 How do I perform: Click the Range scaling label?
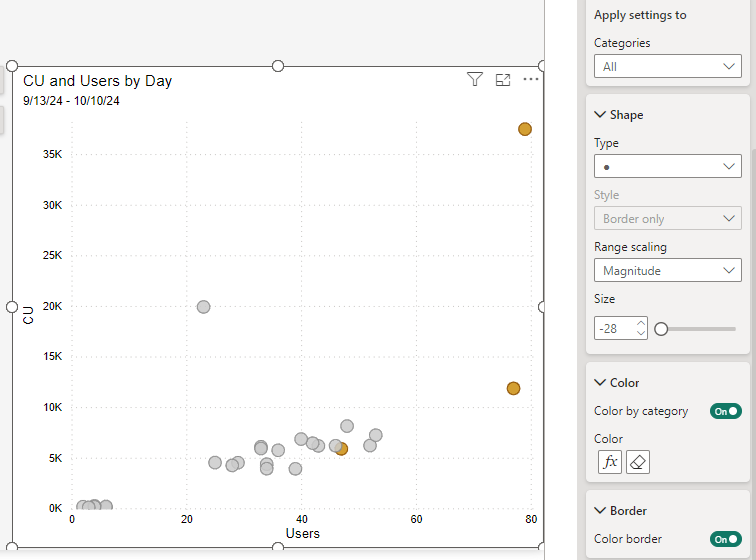click(630, 247)
